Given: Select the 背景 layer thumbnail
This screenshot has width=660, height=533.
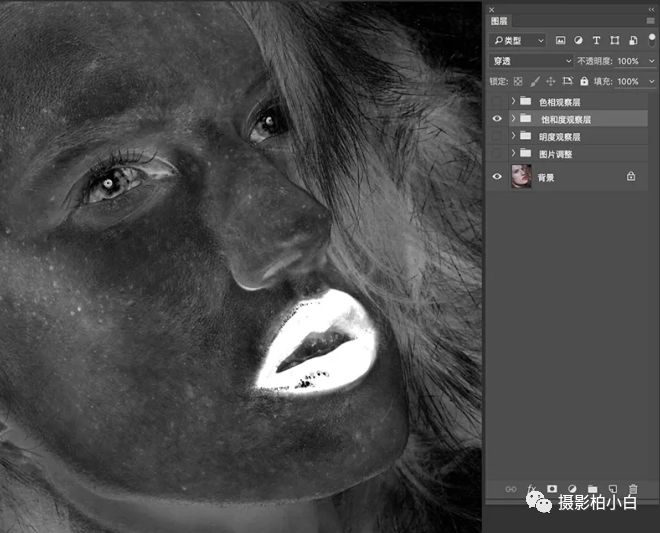Looking at the screenshot, I should click(521, 176).
